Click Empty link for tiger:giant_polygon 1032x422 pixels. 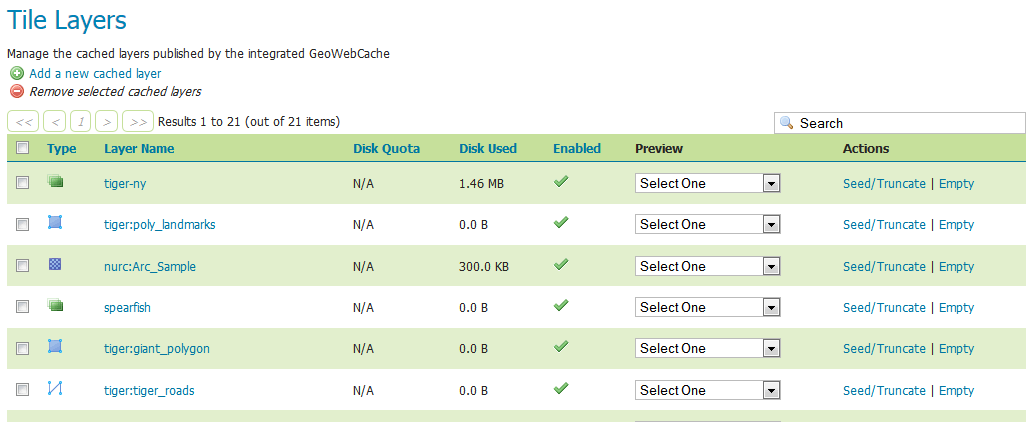pyautogui.click(x=956, y=348)
